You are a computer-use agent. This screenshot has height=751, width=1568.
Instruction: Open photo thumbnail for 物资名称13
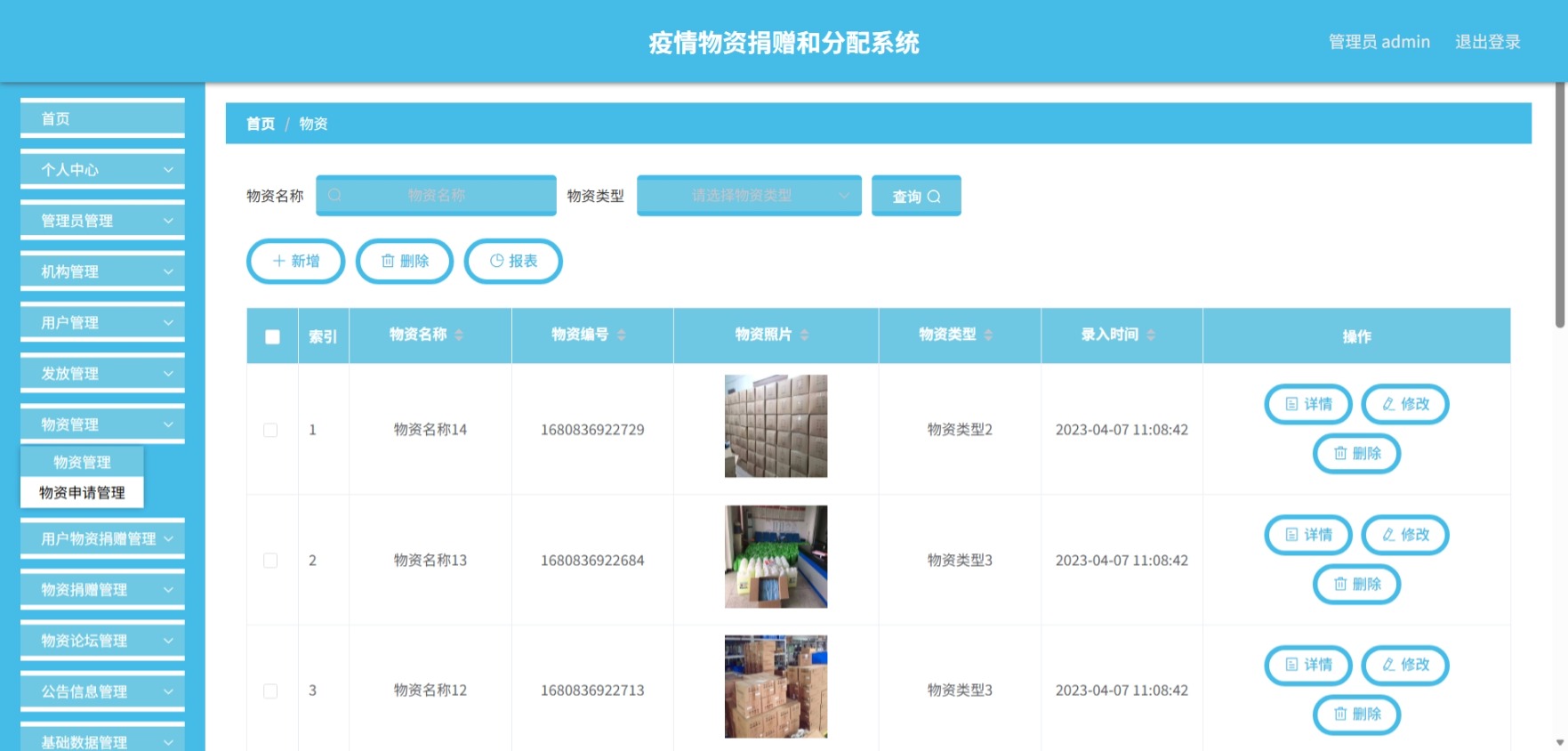click(776, 557)
